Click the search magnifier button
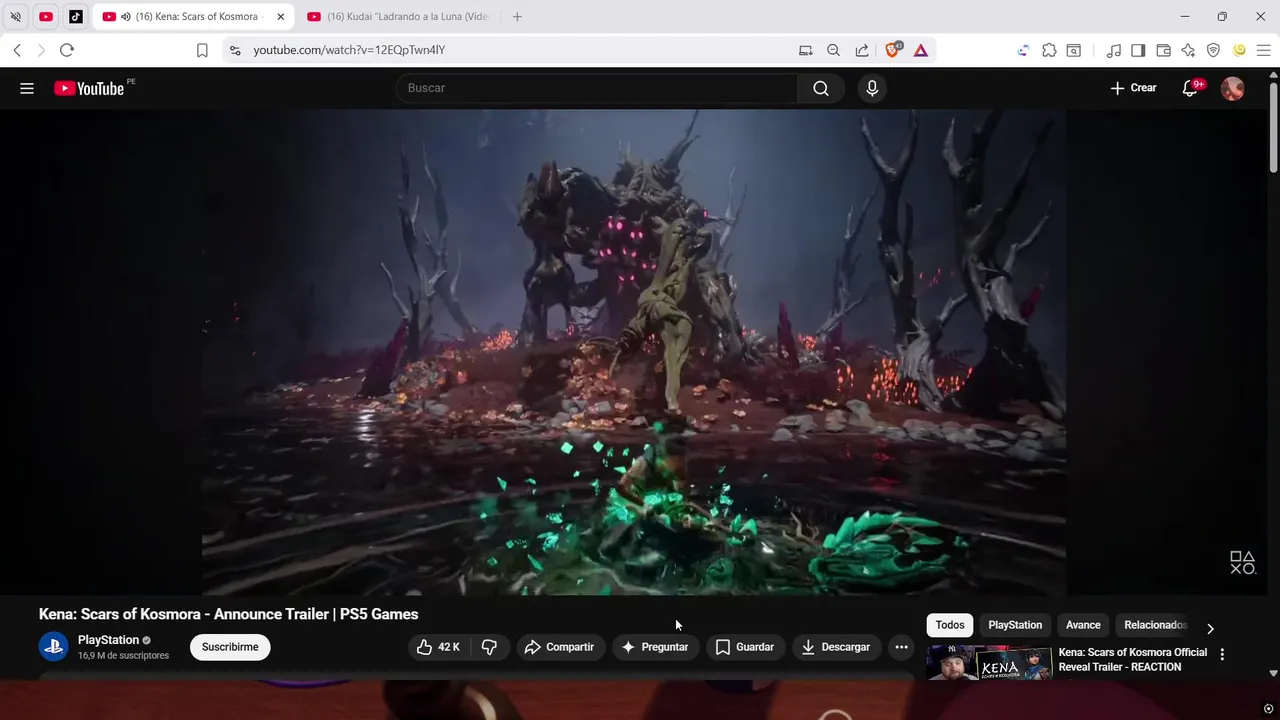This screenshot has width=1280, height=720. pos(821,88)
